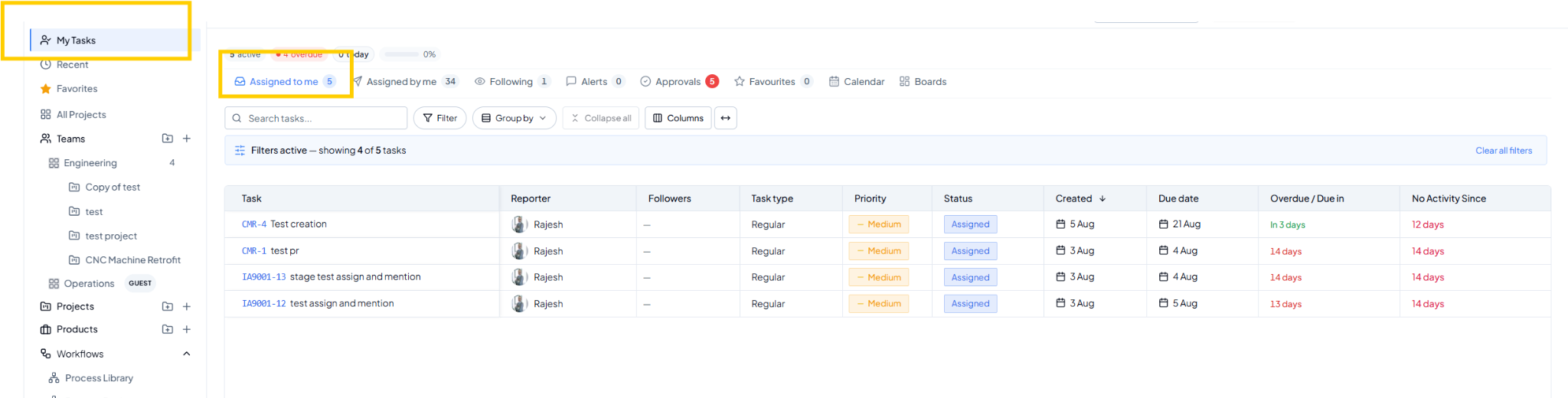Click the Task column header
The width and height of the screenshot is (1568, 398).
click(x=251, y=198)
